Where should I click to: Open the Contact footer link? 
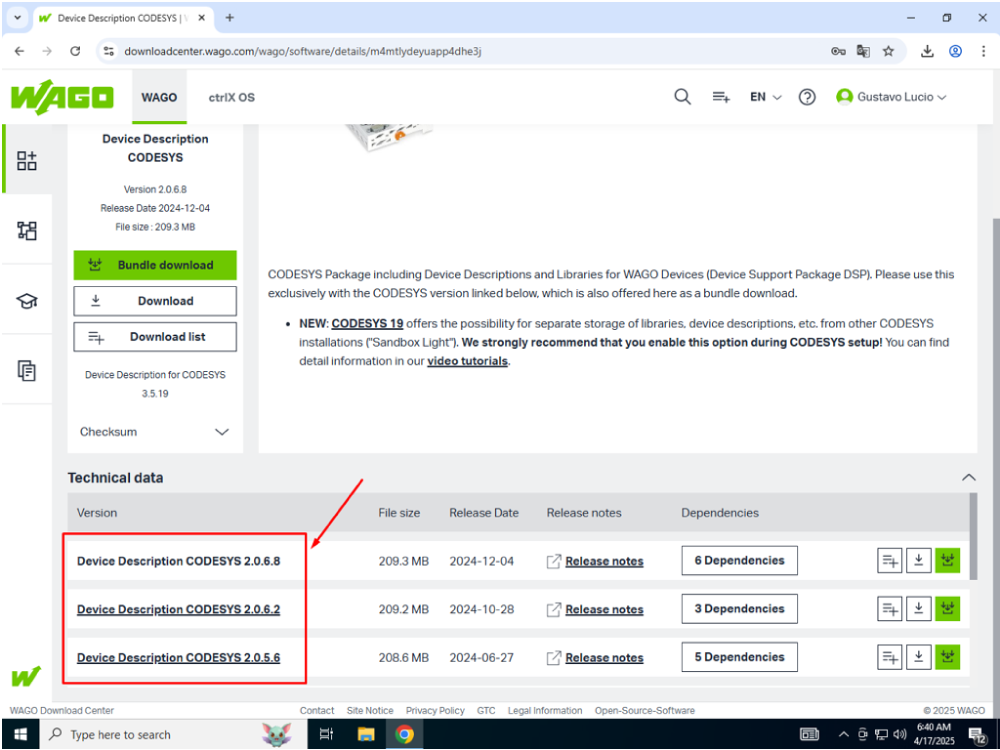(317, 710)
